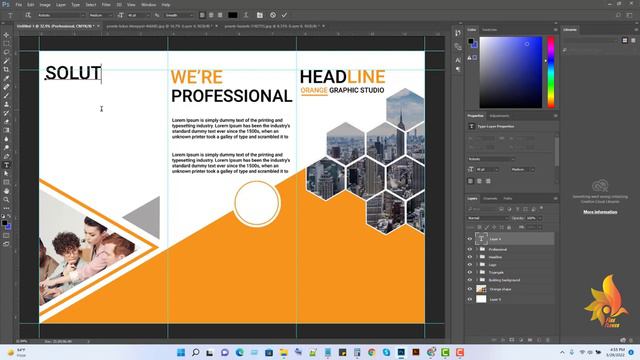Select the Rectangular Marquee tool
Viewport: 640px width, 360px height.
[x=6, y=44]
